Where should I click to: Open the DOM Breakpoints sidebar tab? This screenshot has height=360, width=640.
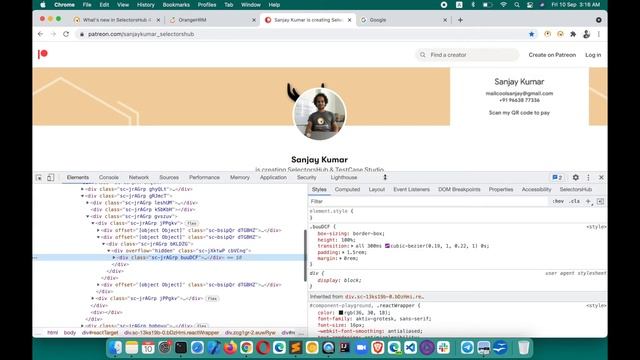[459, 189]
